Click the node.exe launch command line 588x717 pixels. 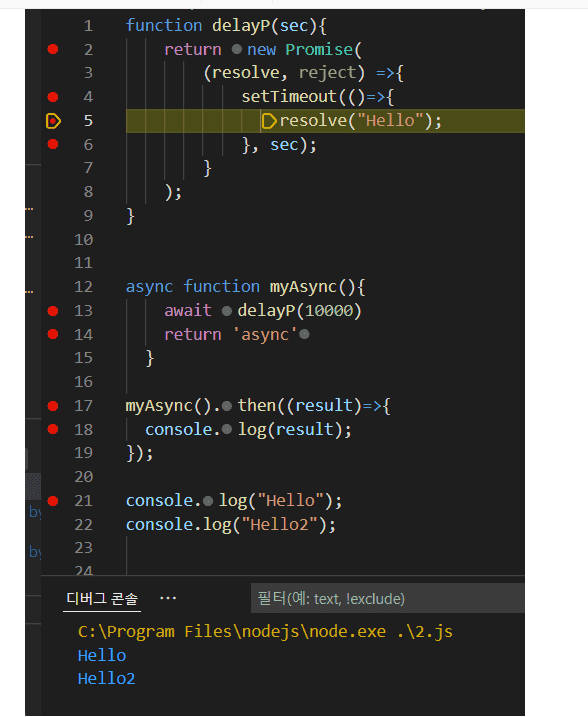[265, 631]
